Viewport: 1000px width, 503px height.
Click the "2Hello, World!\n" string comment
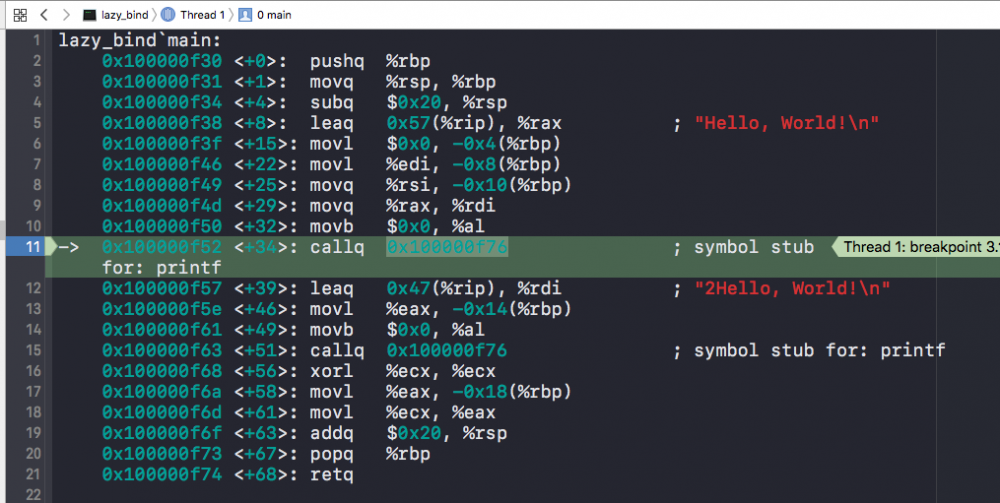click(792, 289)
